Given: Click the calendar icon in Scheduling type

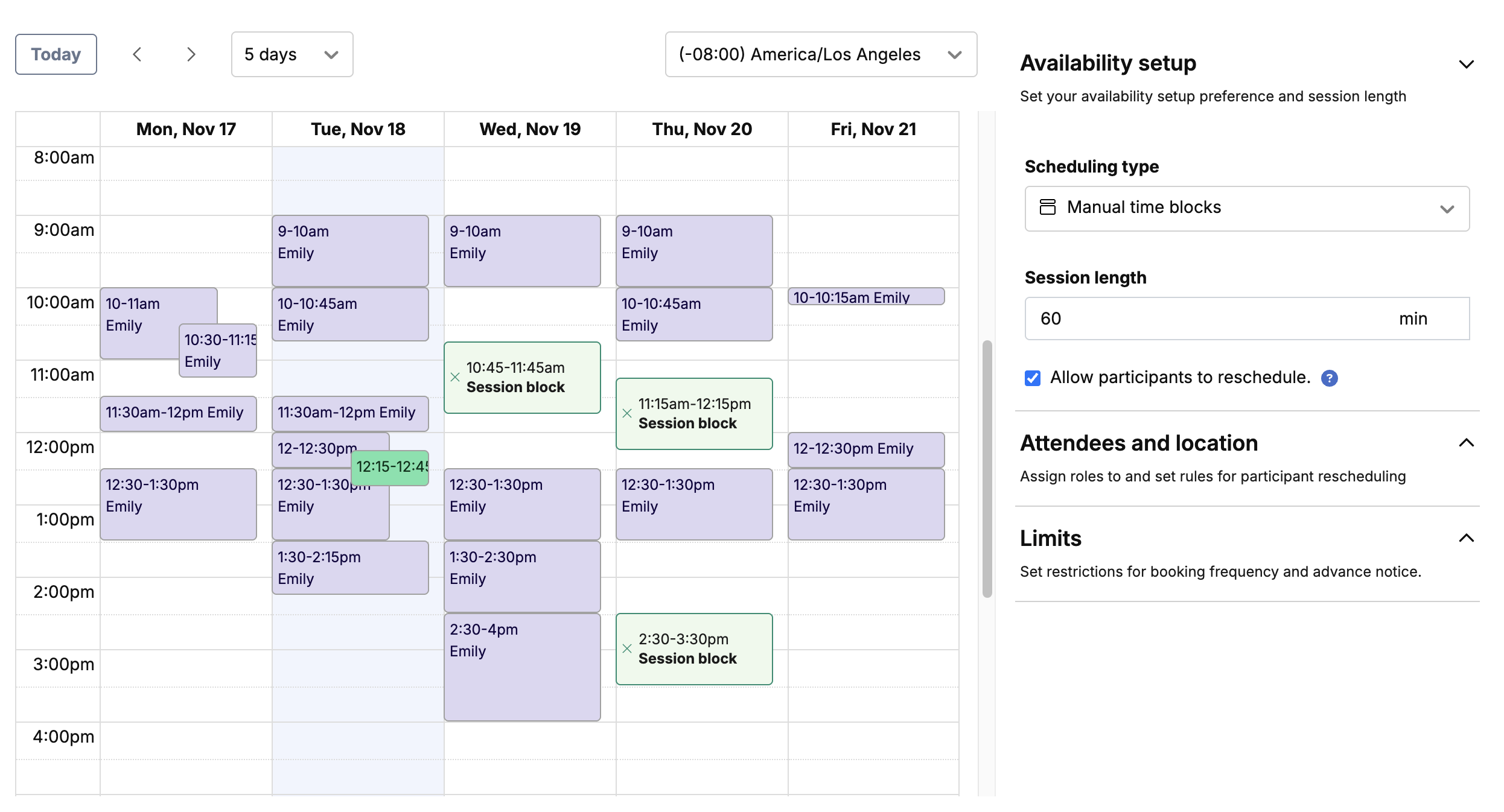Looking at the screenshot, I should pyautogui.click(x=1048, y=208).
